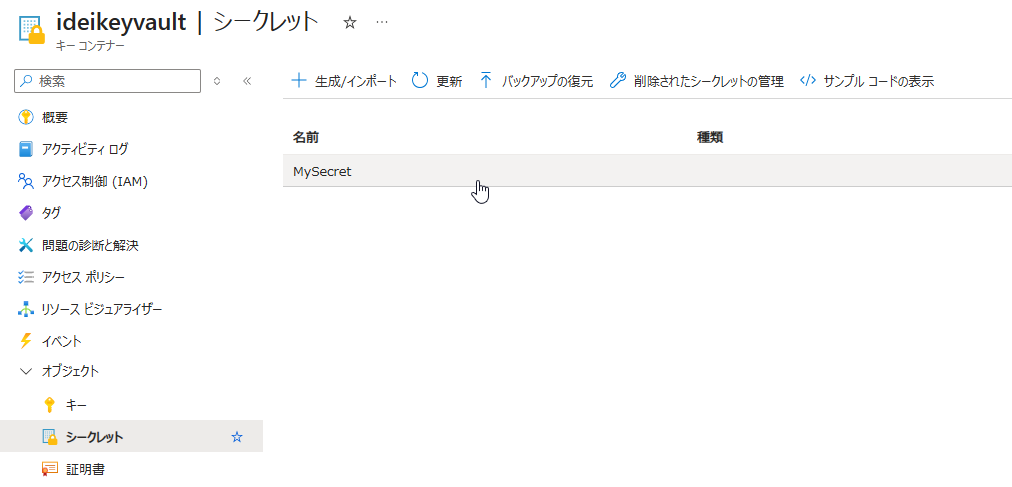Favorite シークレット with its sidebar star
Image resolution: width=1012 pixels, height=487 pixels.
[x=237, y=437]
